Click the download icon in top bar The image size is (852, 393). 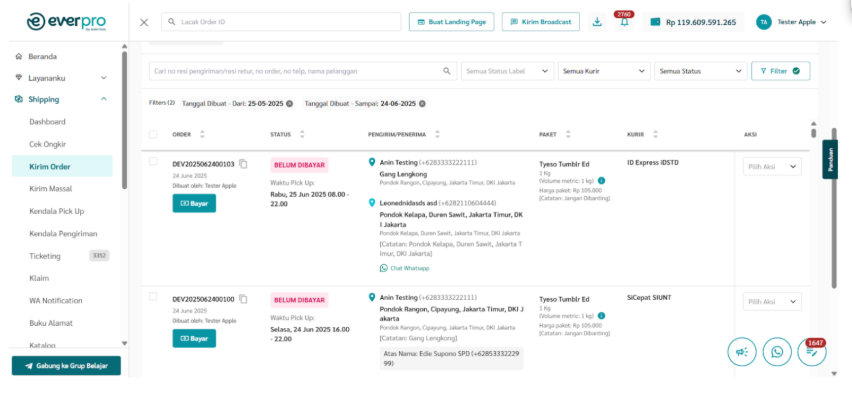[x=597, y=22]
